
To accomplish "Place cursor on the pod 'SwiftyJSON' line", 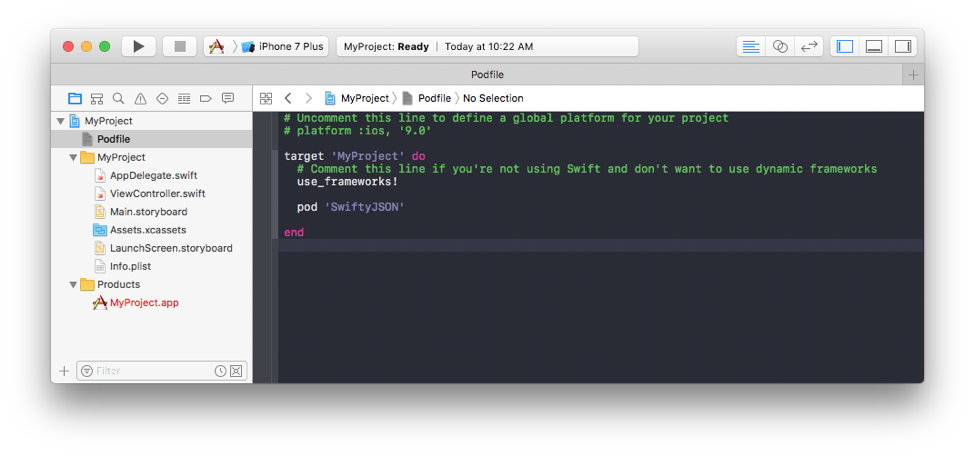I will (351, 207).
